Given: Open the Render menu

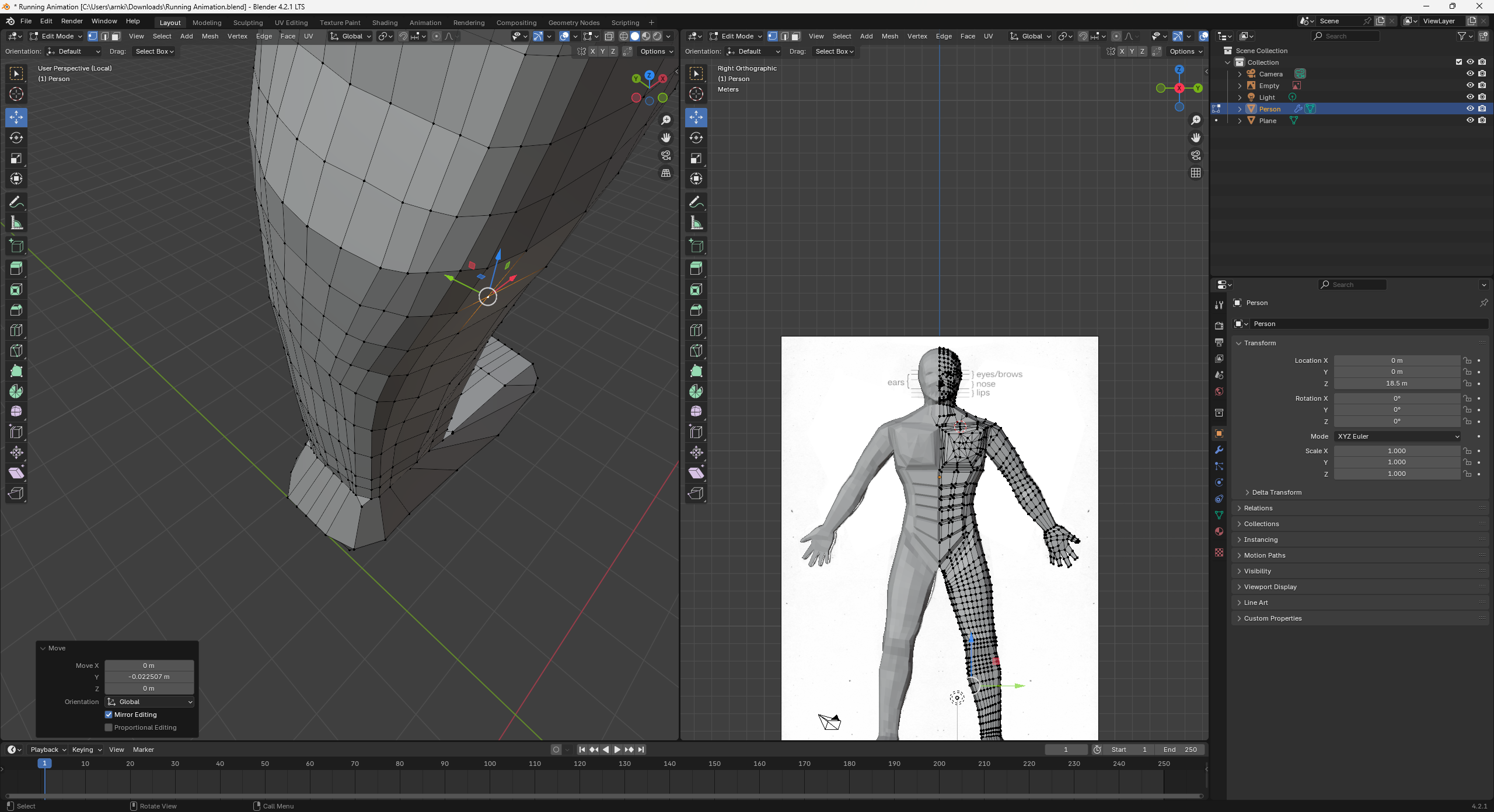Looking at the screenshot, I should pyautogui.click(x=72, y=21).
